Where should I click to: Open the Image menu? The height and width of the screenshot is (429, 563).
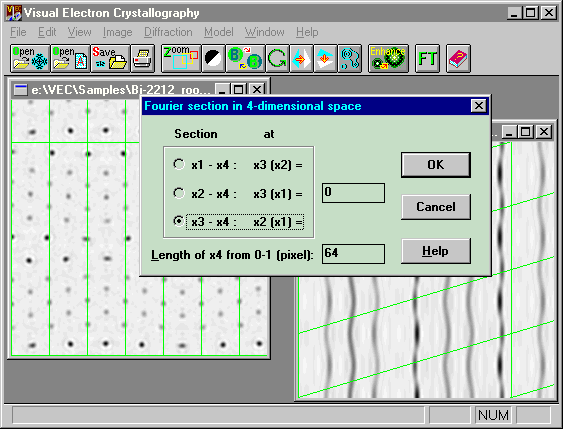117,32
